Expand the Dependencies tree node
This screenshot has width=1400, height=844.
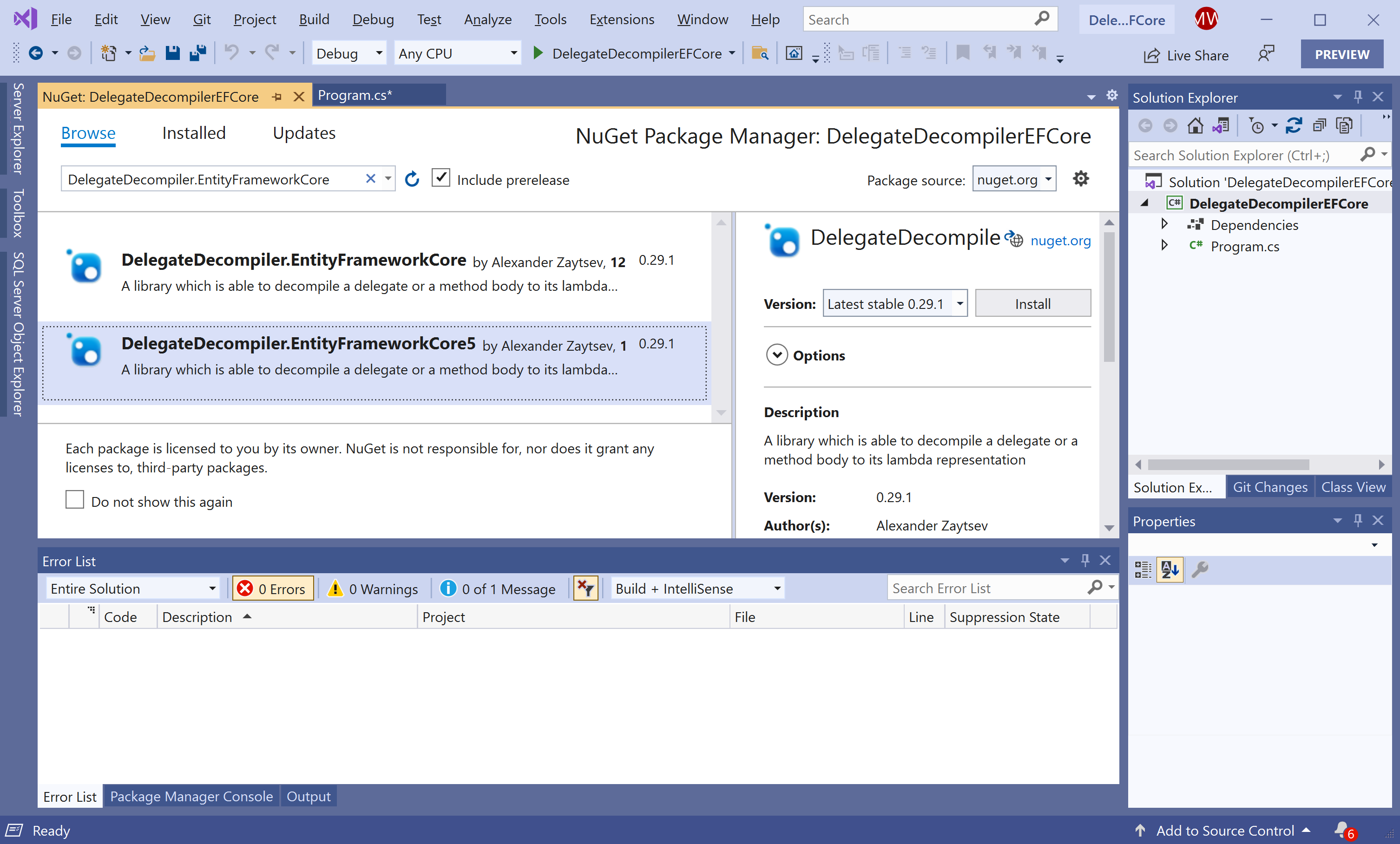coord(1164,224)
